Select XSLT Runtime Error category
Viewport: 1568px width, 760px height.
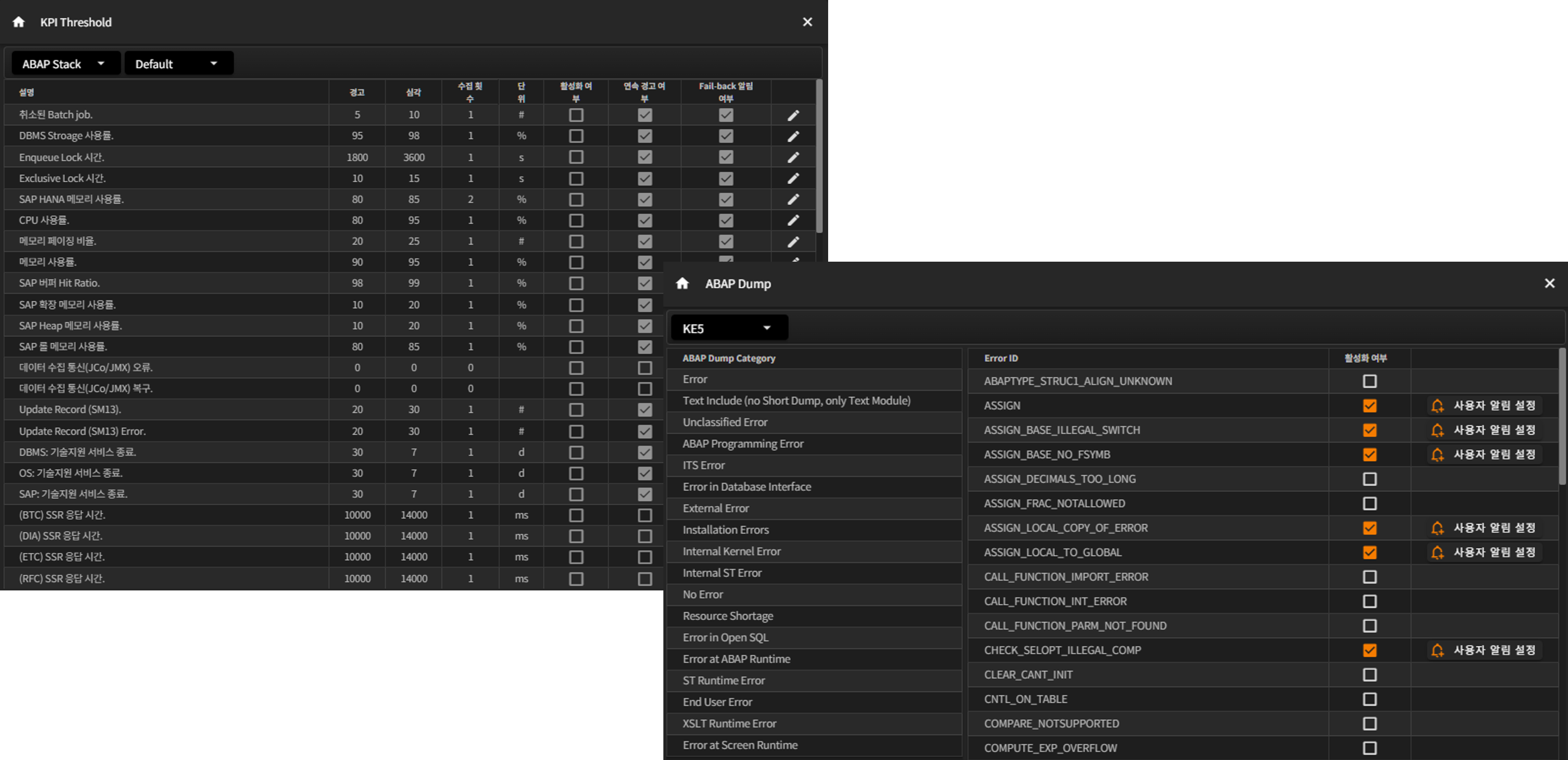point(814,724)
